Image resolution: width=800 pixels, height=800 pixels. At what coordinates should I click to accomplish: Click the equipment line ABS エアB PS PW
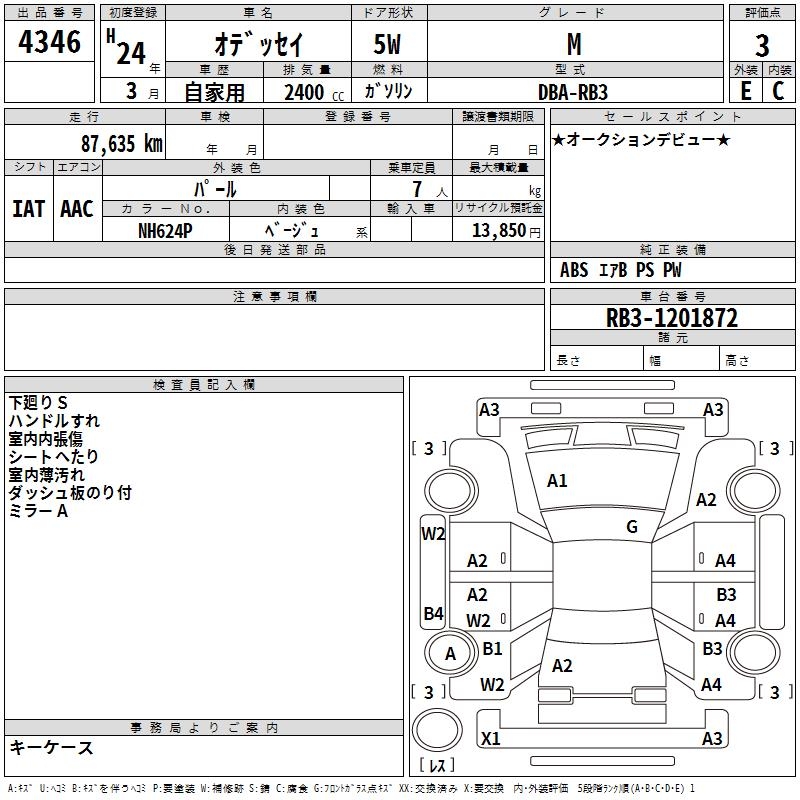(620, 270)
